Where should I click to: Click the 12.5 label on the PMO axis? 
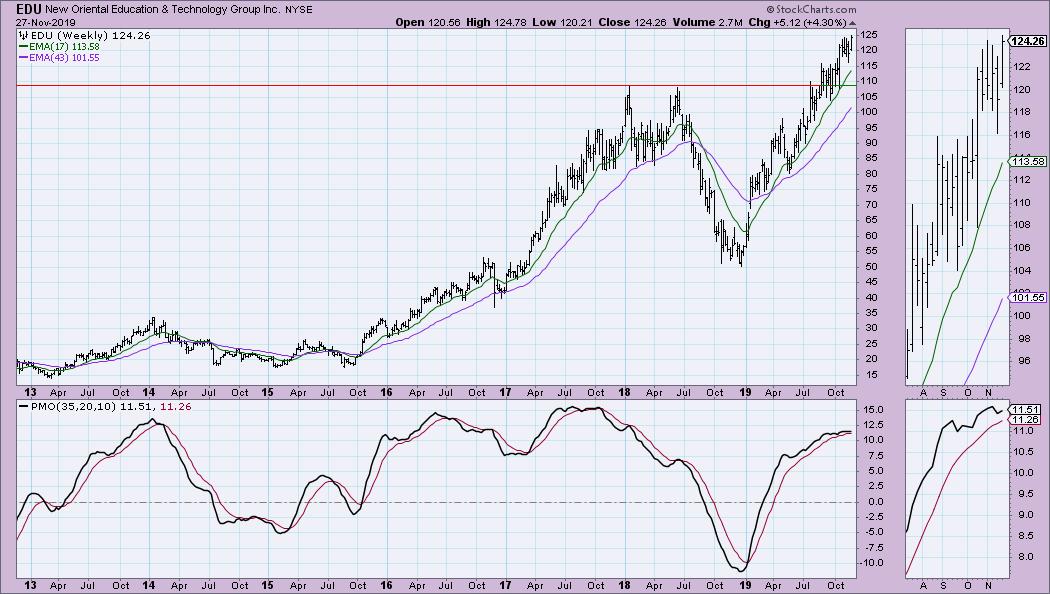(874, 425)
